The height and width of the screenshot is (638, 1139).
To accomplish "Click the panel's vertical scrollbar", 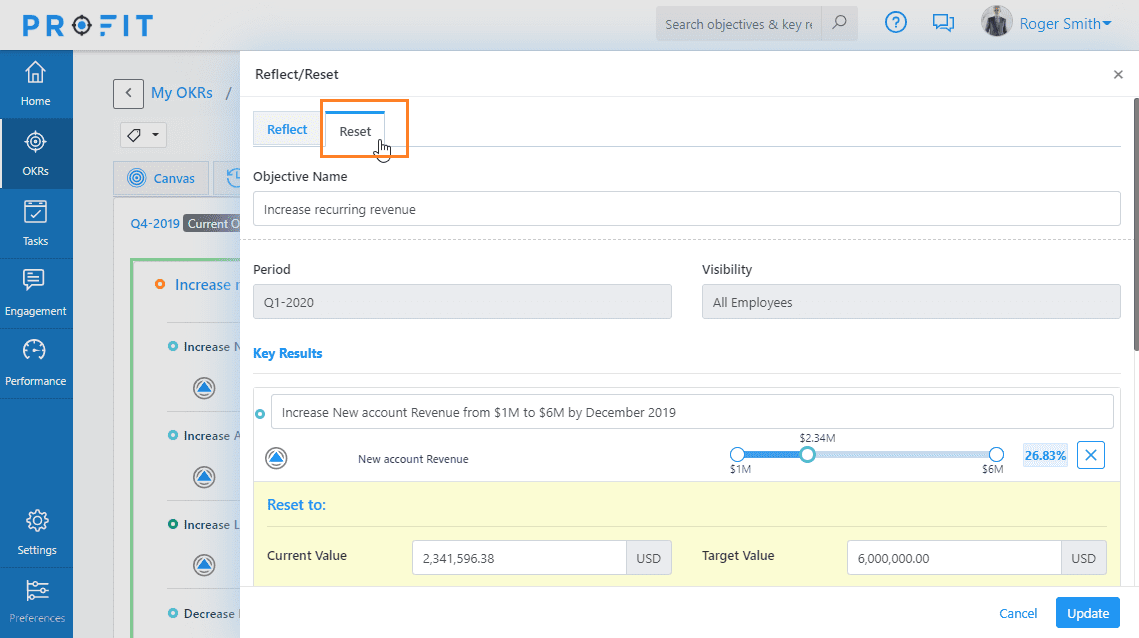I will coord(1135,223).
